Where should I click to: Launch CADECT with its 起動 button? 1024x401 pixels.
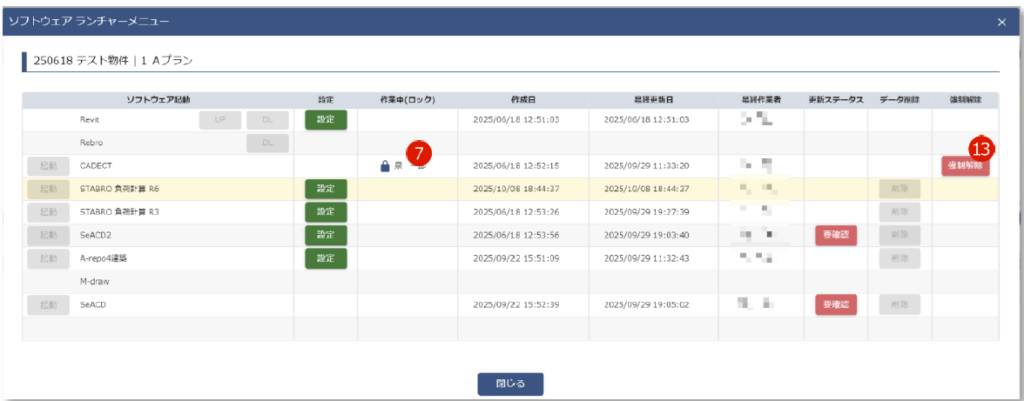tap(49, 166)
